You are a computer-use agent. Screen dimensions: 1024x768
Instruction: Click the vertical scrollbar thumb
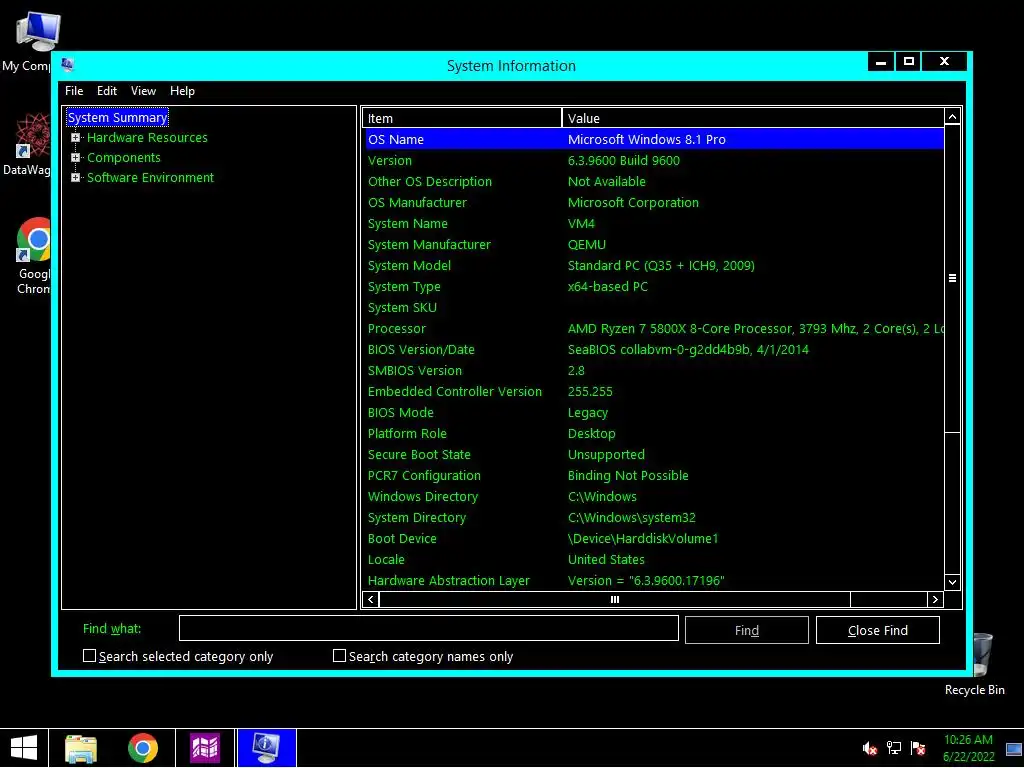952,278
